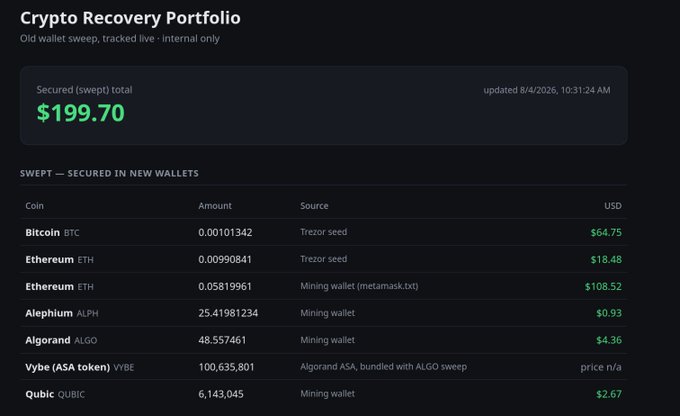Click 'Mining wallet' source in Qubic row
This screenshot has height=416, width=680.
pos(327,393)
